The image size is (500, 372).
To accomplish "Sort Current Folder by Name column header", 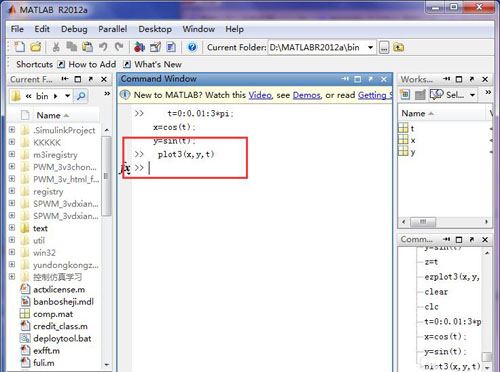I will tap(53, 115).
